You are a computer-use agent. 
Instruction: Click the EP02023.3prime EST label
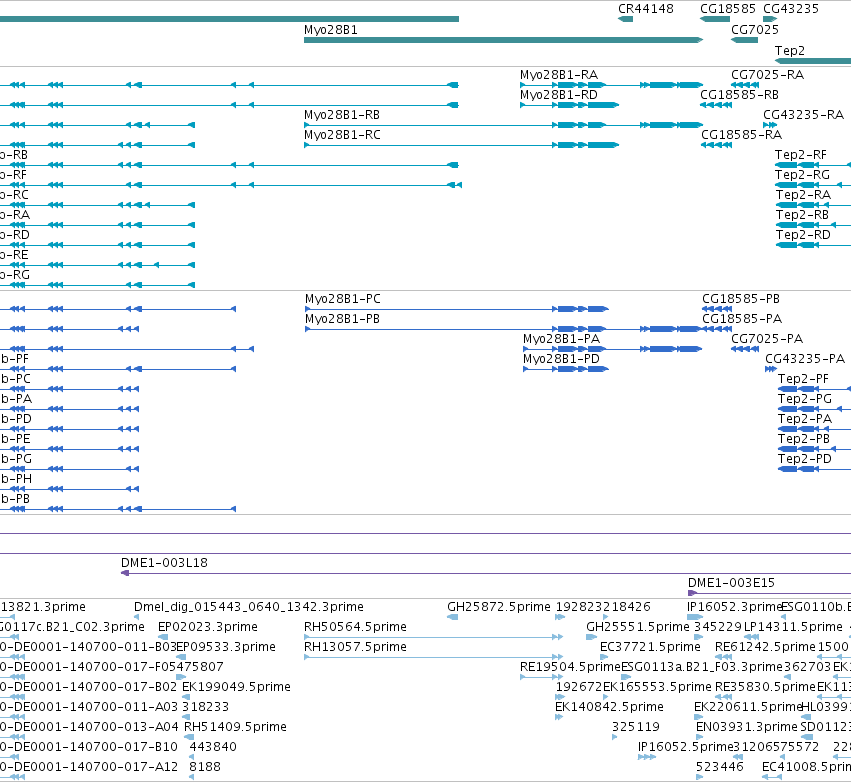tap(208, 627)
